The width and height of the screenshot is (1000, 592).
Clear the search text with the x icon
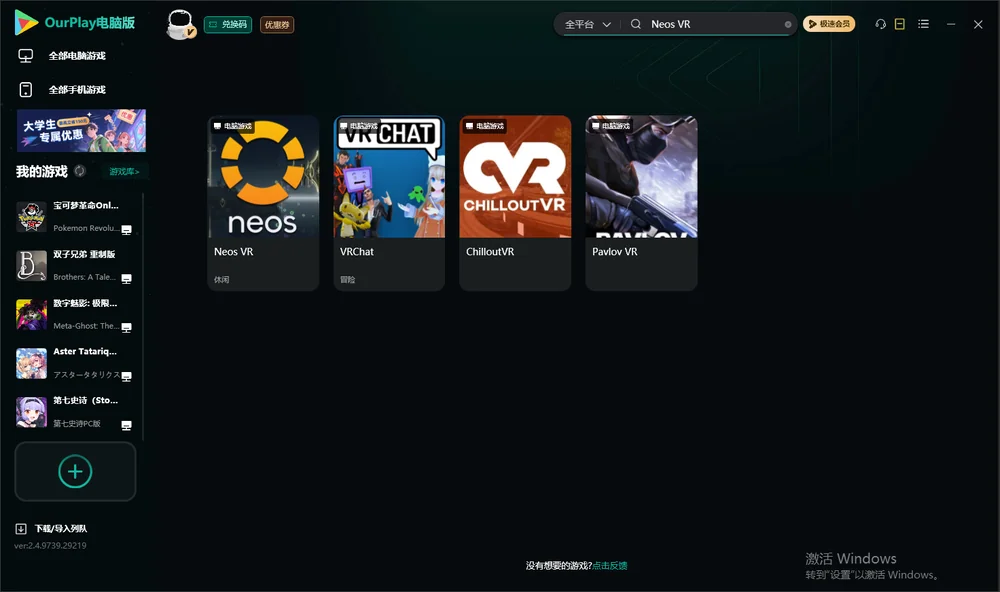(788, 25)
